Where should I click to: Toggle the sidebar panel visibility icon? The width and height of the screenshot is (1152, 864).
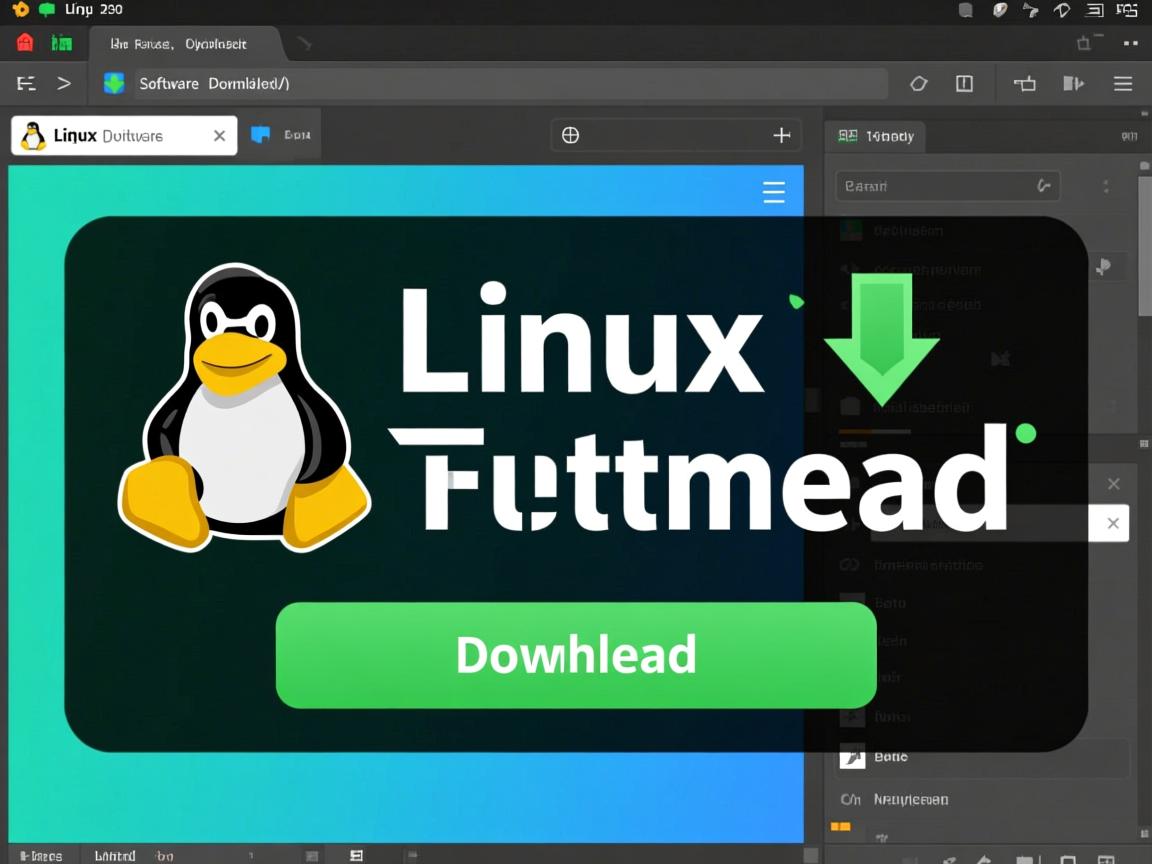click(1073, 83)
